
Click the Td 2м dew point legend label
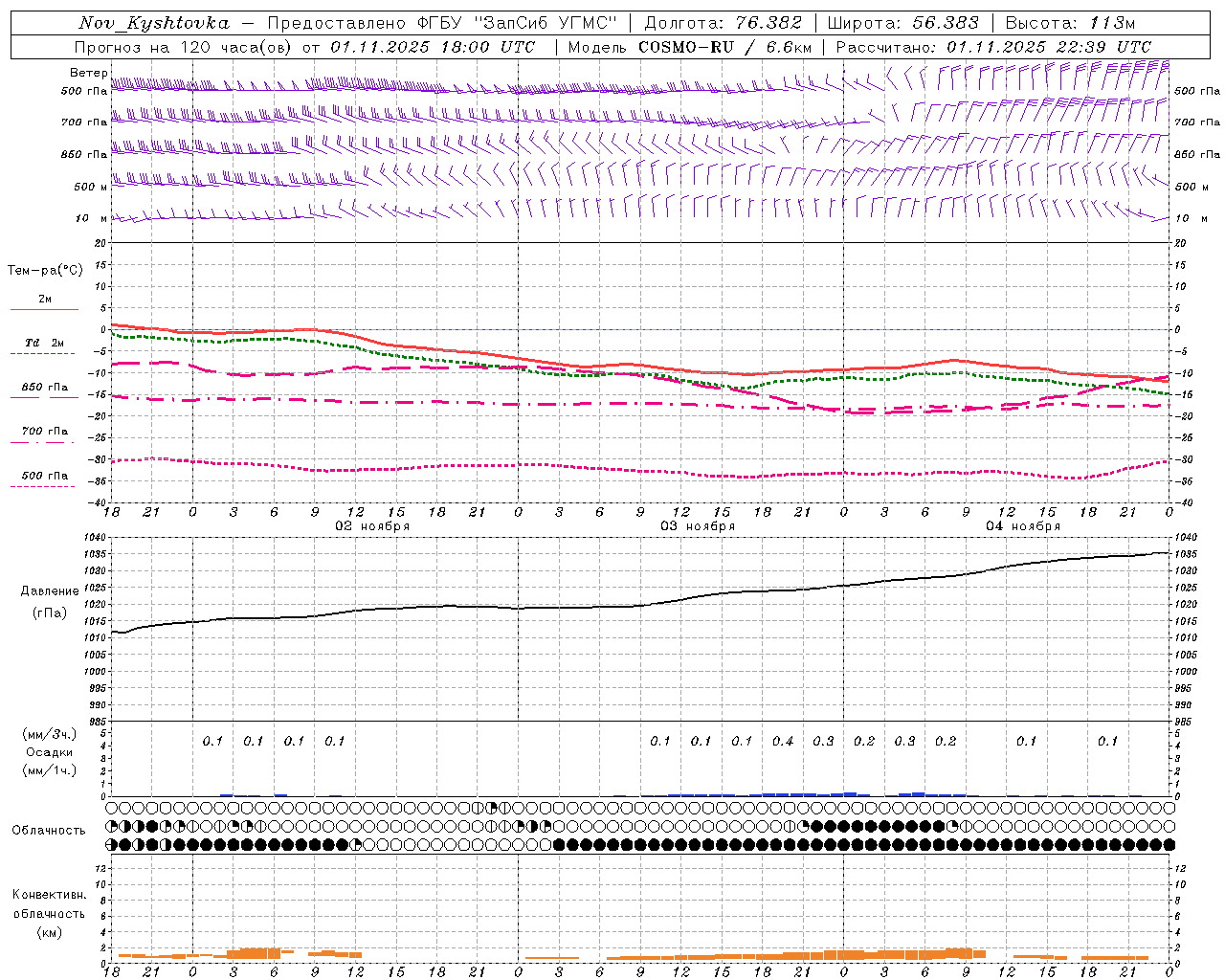(x=45, y=343)
